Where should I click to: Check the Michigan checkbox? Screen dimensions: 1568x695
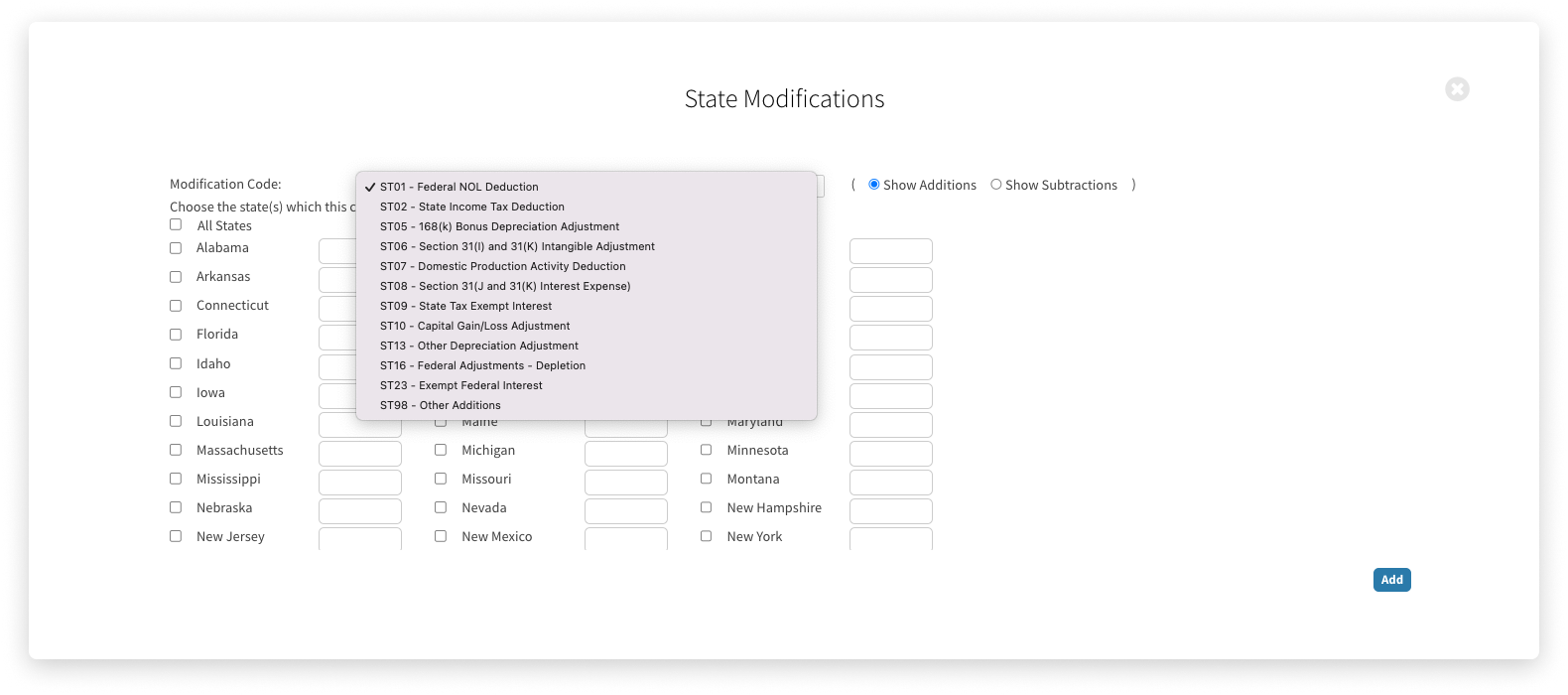(441, 450)
